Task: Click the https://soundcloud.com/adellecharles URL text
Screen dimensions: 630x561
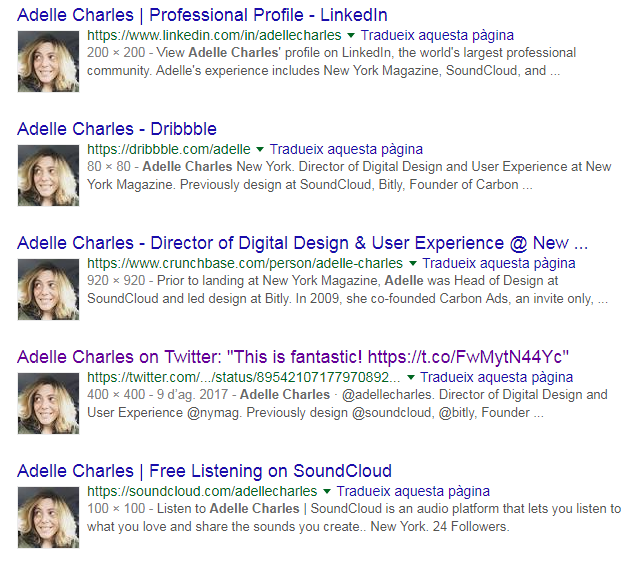Action: coord(202,491)
